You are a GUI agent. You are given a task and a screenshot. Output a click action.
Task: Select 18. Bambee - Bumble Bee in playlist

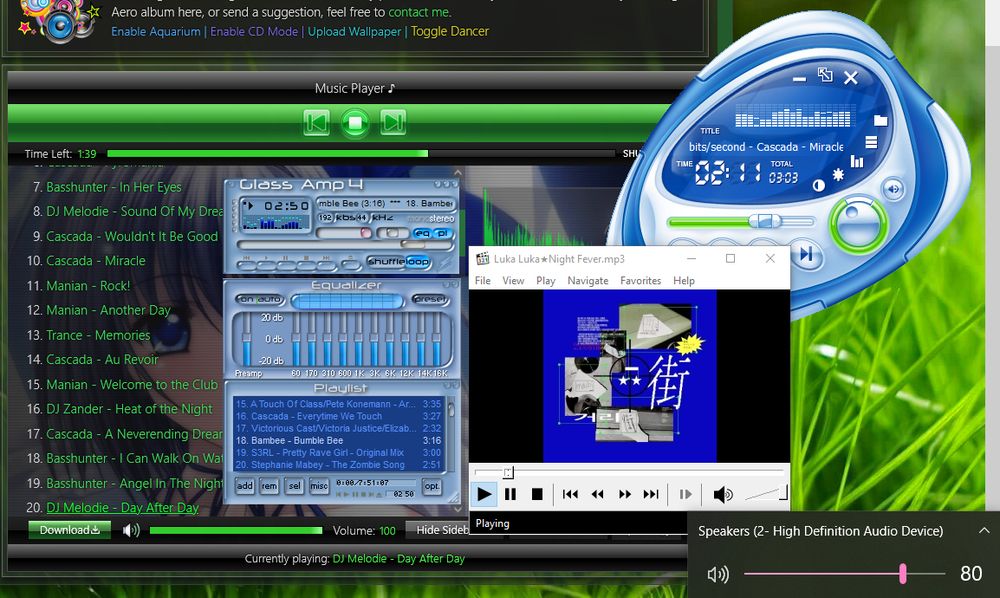[x=338, y=441]
